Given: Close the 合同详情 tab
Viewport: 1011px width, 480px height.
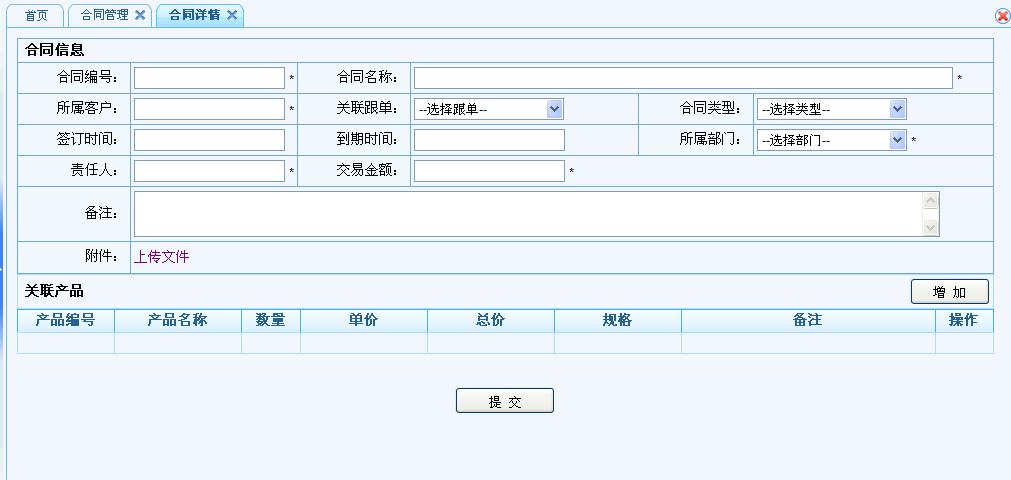Looking at the screenshot, I should click(x=232, y=15).
